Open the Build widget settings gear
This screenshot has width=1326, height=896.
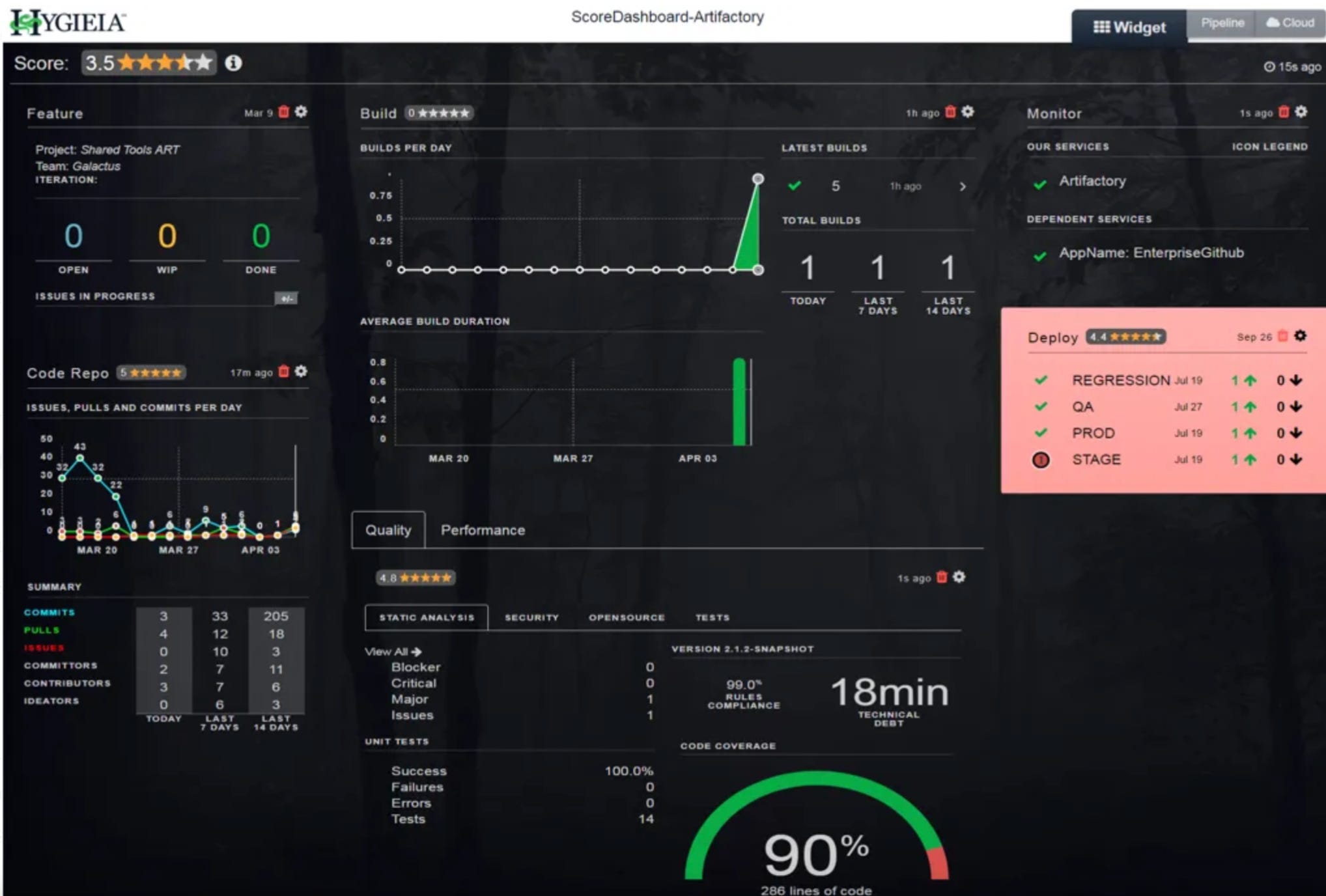click(968, 112)
